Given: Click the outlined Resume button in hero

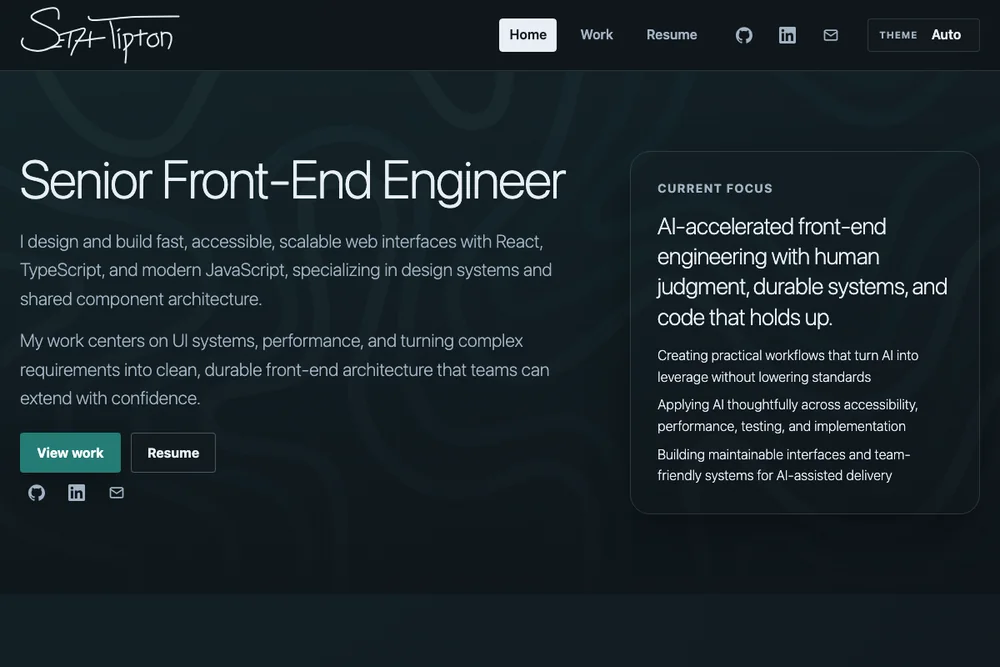Looking at the screenshot, I should click(x=173, y=453).
